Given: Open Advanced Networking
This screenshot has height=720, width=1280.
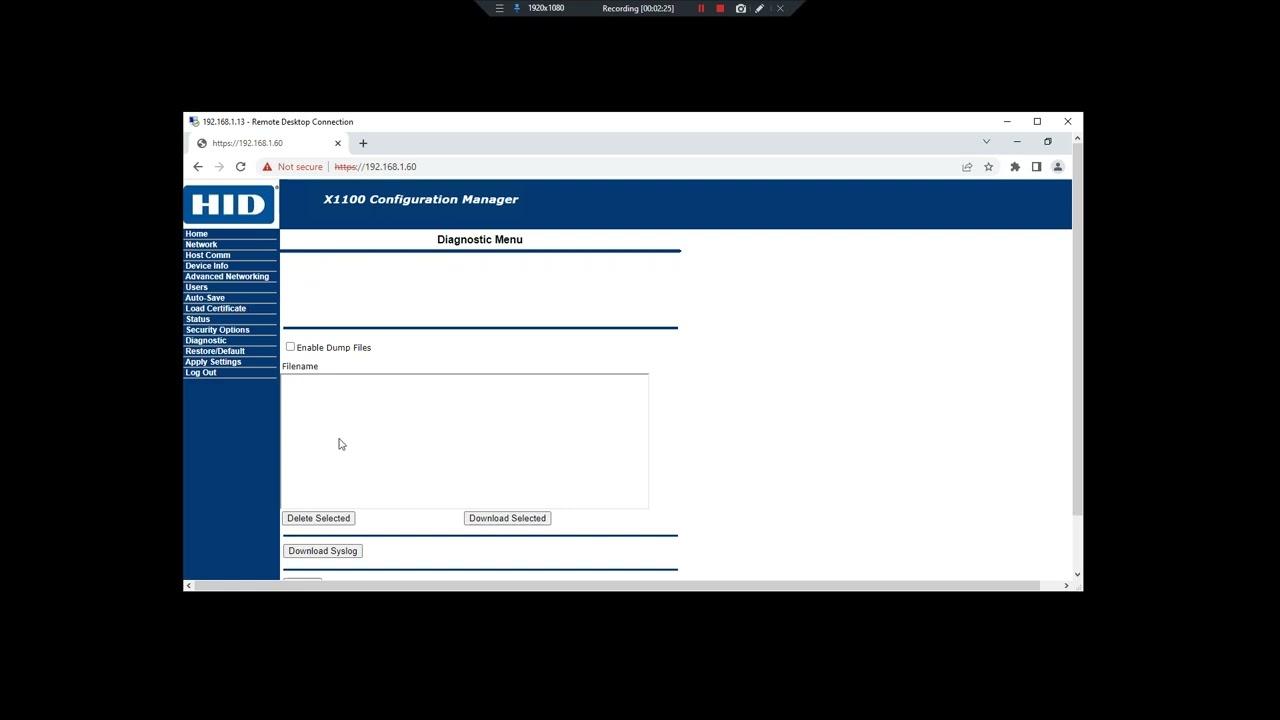Looking at the screenshot, I should tap(227, 276).
